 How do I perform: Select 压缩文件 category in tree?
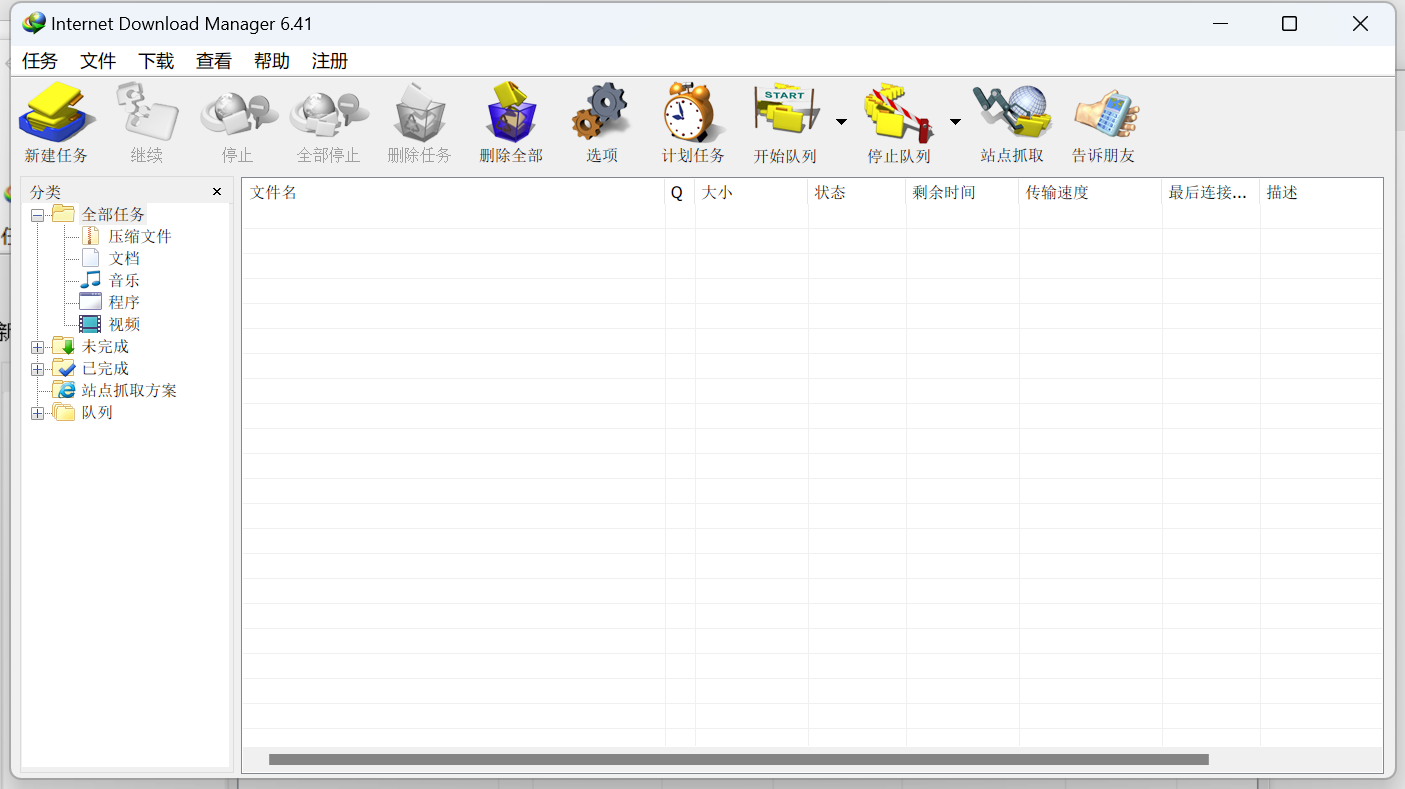click(x=140, y=237)
